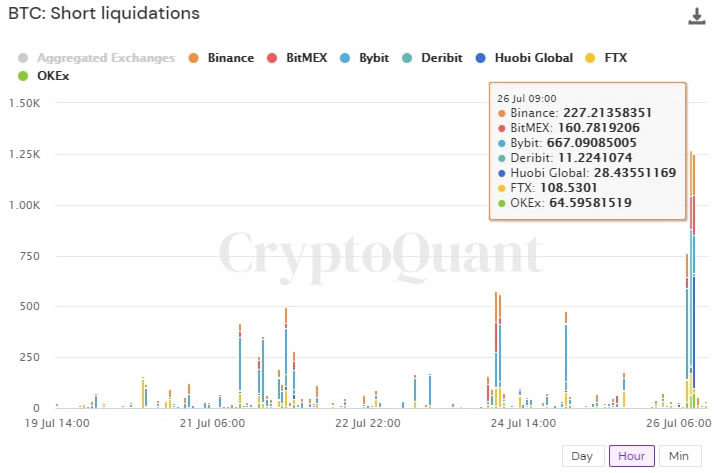This screenshot has height=473, width=723.
Task: Select the Hour interval button
Action: [631, 456]
